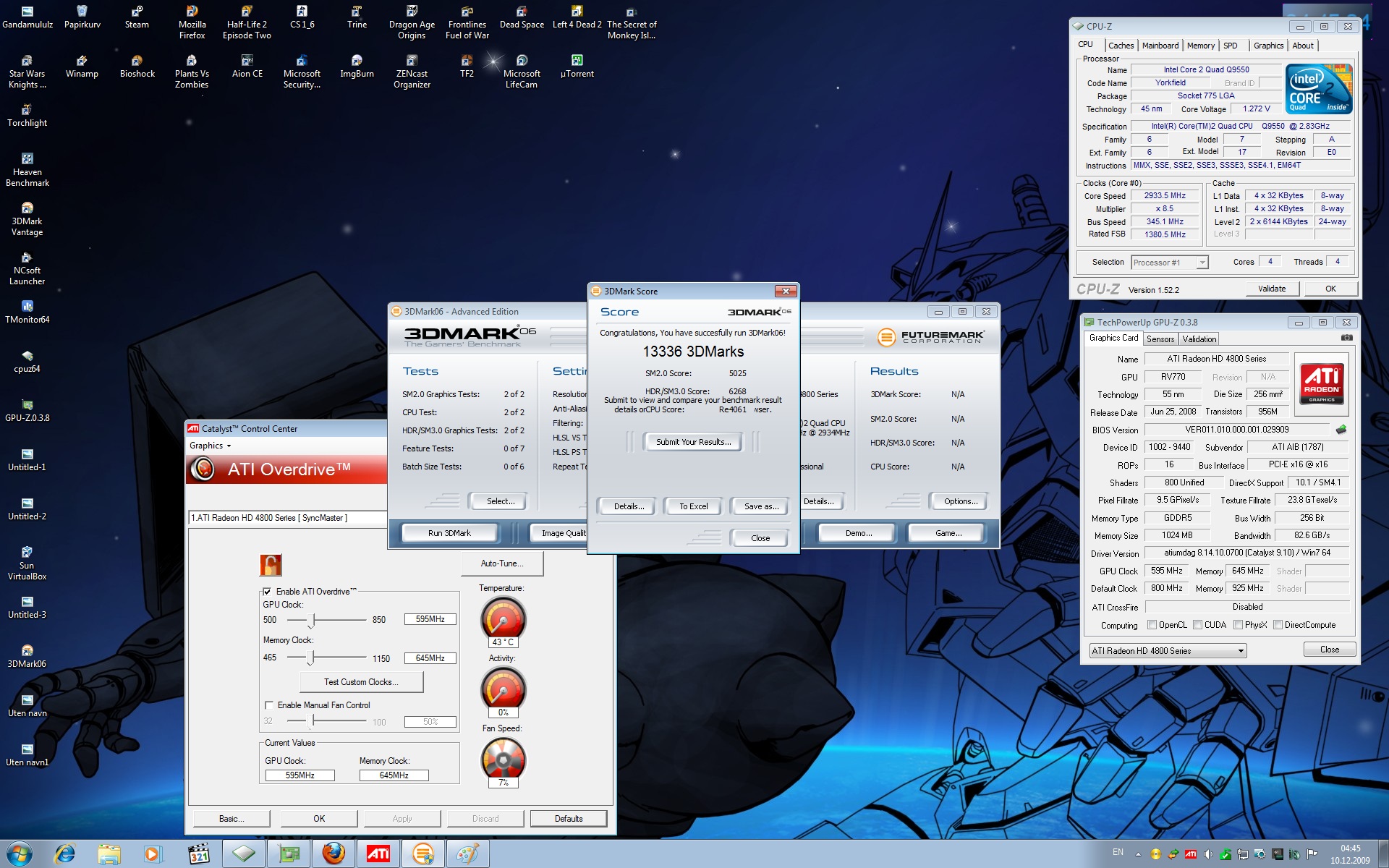
Task: Click Test Custom Clocks button
Action: pos(361,682)
